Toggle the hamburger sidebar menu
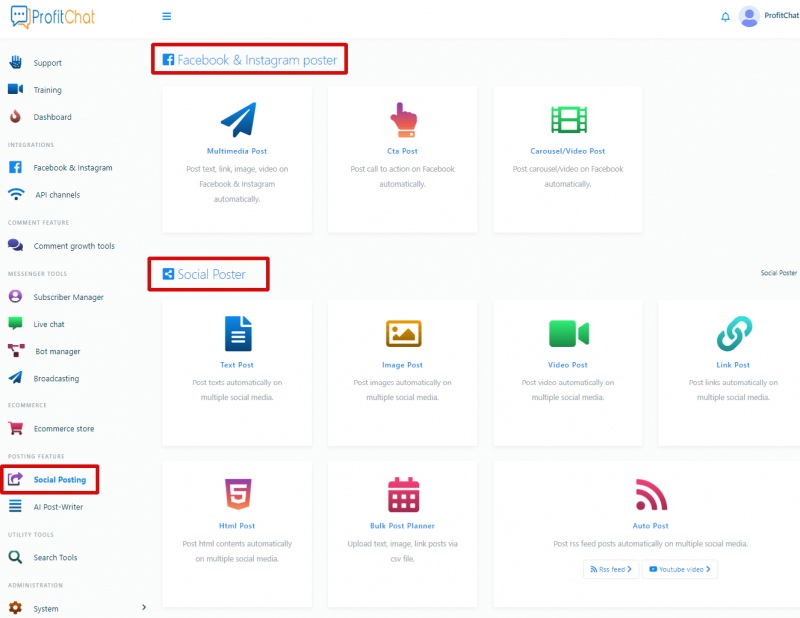 click(x=166, y=17)
